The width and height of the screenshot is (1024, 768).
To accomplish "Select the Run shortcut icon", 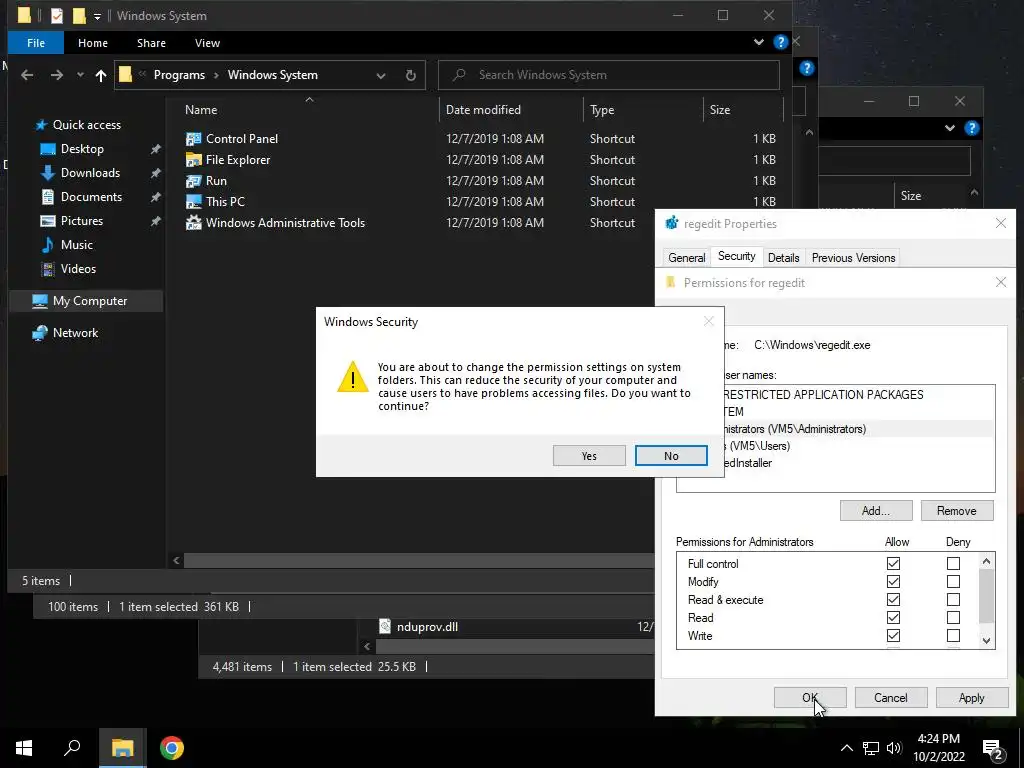I will 193,181.
